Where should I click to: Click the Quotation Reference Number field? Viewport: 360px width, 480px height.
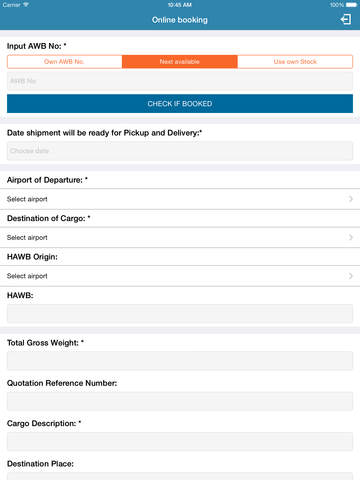180,401
